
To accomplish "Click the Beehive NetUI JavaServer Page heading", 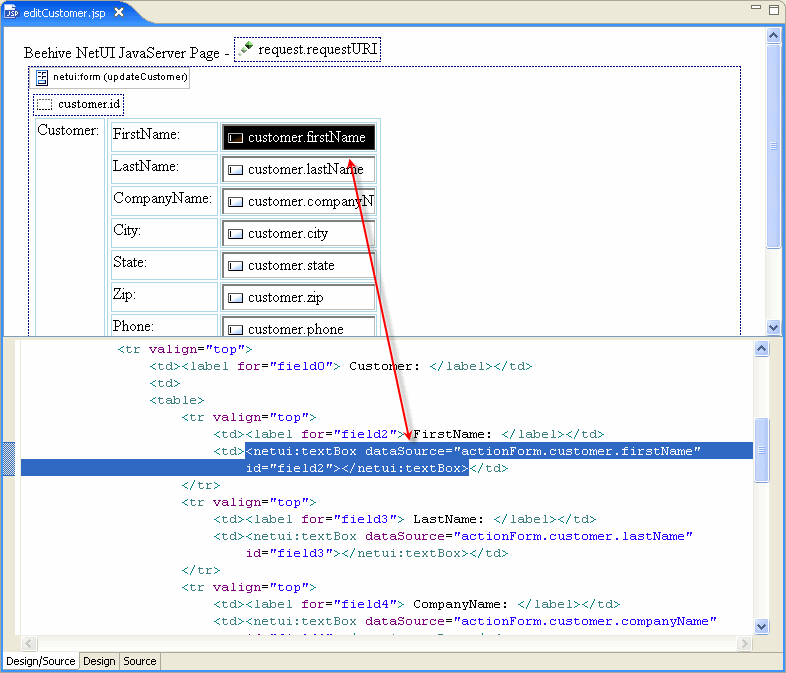I will [122, 53].
